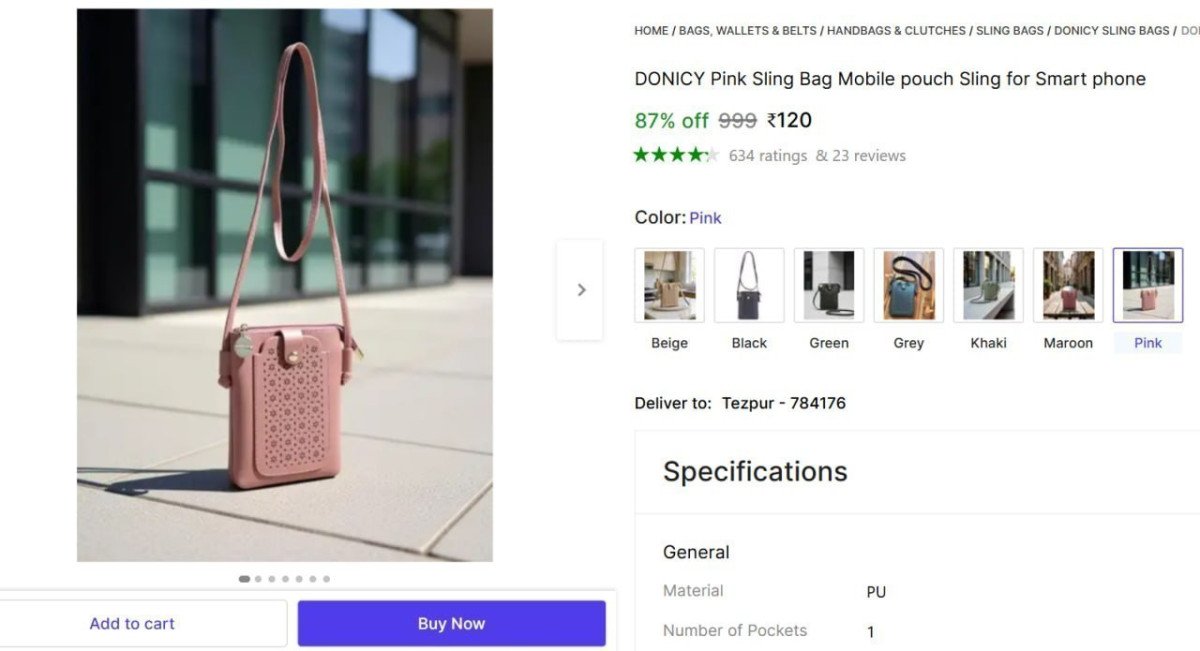1200x651 pixels.
Task: View DONICY SLING BAGS breadcrumb
Action: tap(1111, 30)
